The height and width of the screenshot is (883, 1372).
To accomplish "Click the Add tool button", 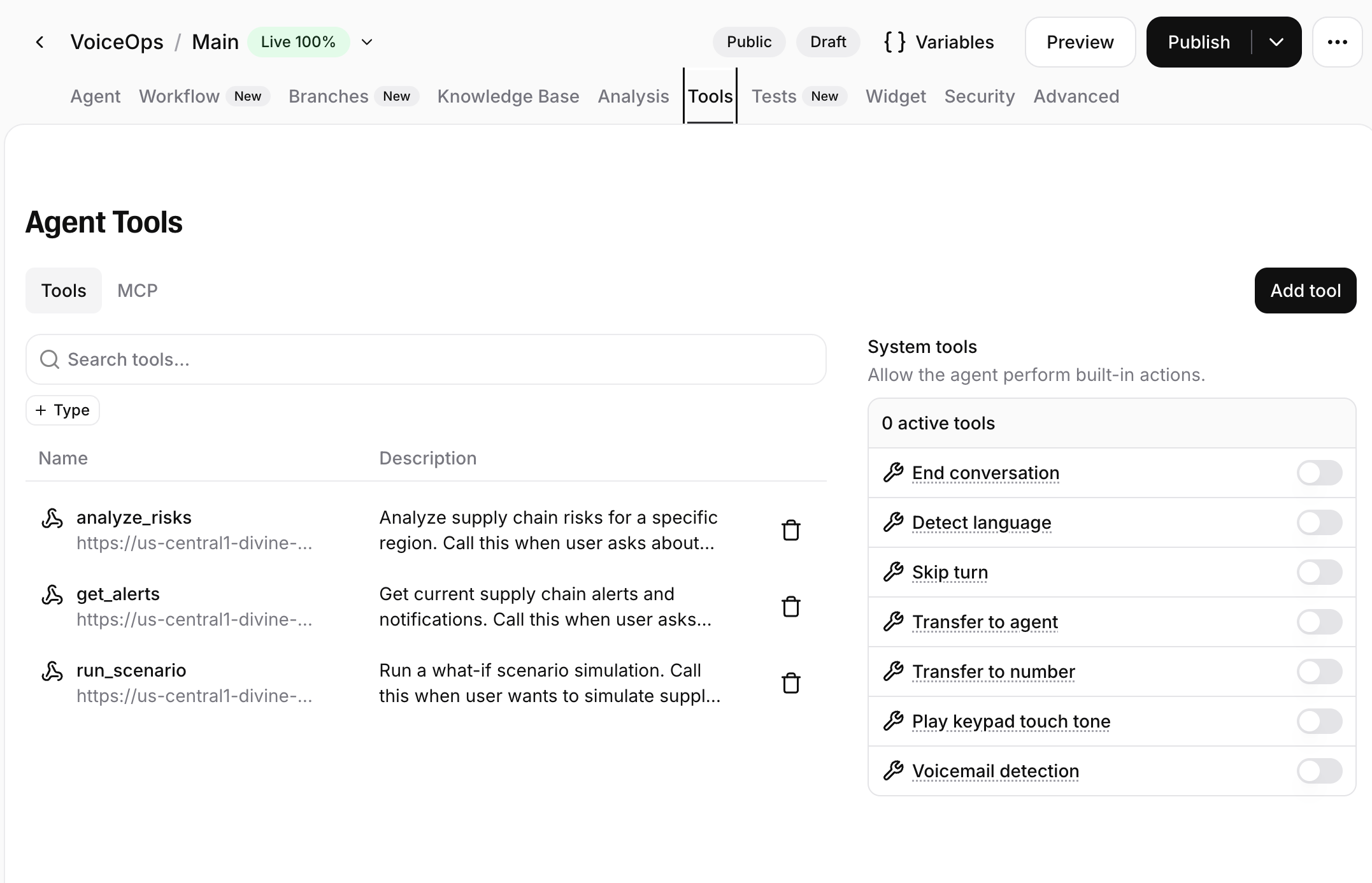I will (x=1305, y=291).
